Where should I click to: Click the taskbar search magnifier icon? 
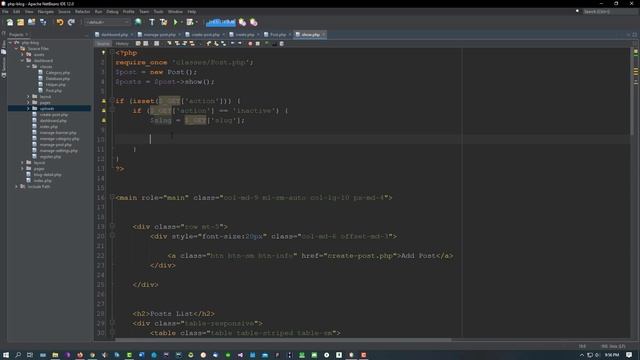click(18, 355)
